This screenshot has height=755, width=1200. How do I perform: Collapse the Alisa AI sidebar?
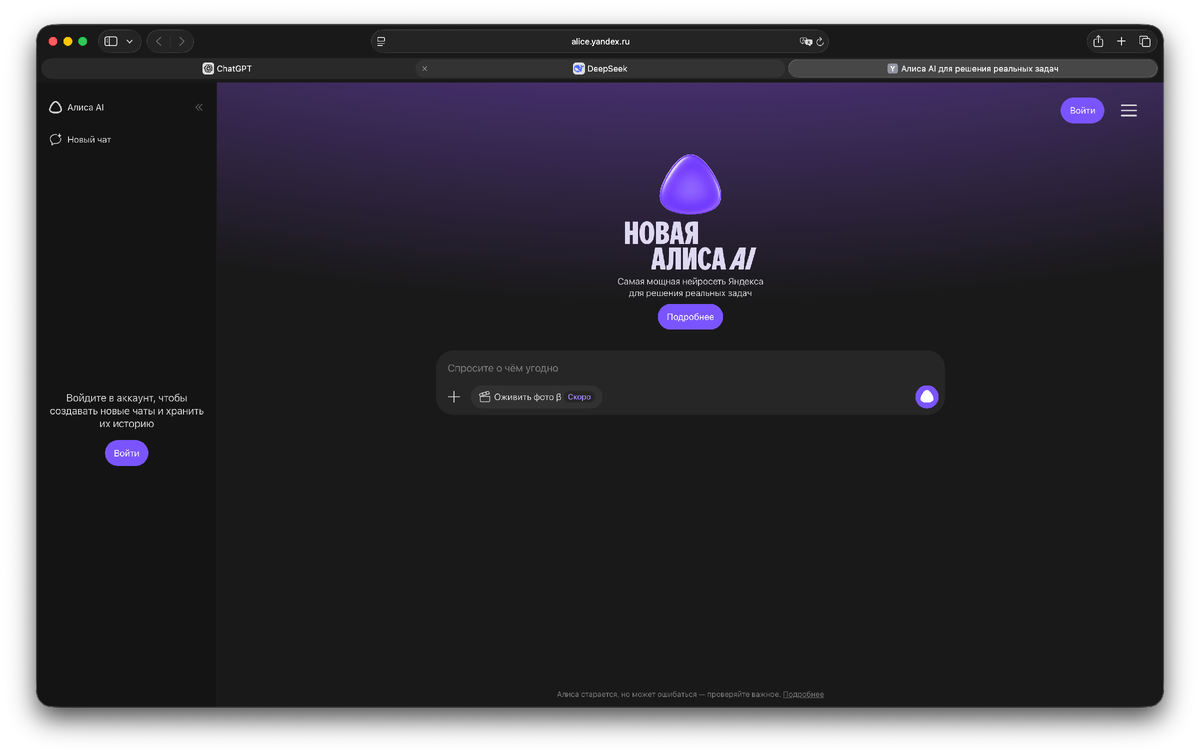pyautogui.click(x=198, y=107)
